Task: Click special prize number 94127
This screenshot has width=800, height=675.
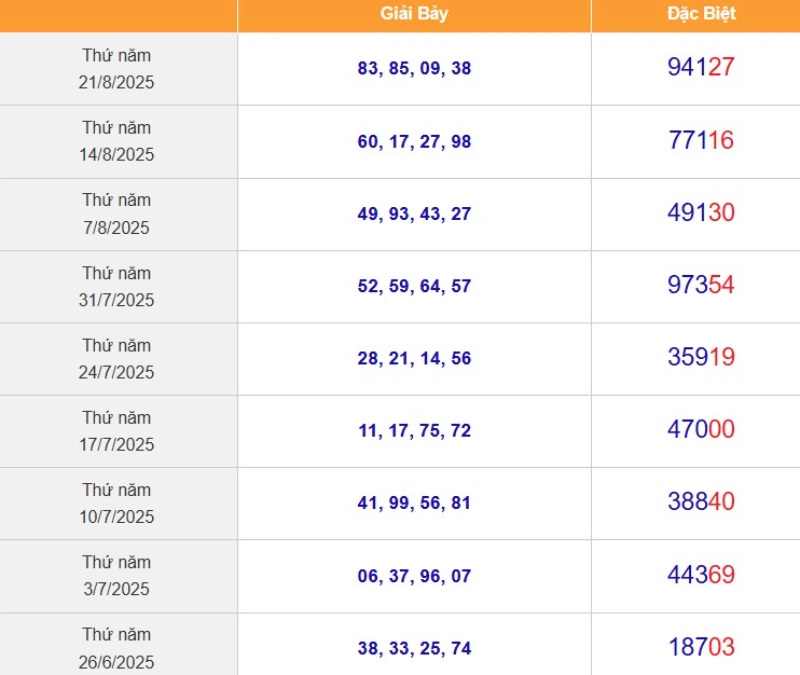Action: click(701, 68)
